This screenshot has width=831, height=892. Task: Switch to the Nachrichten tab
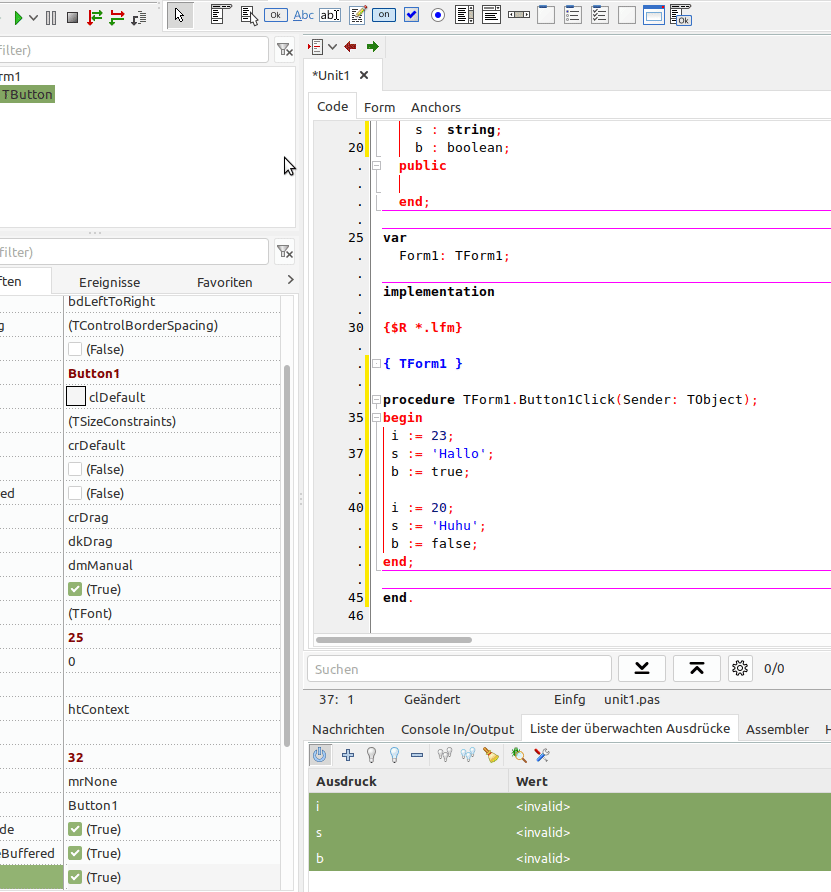(x=348, y=729)
